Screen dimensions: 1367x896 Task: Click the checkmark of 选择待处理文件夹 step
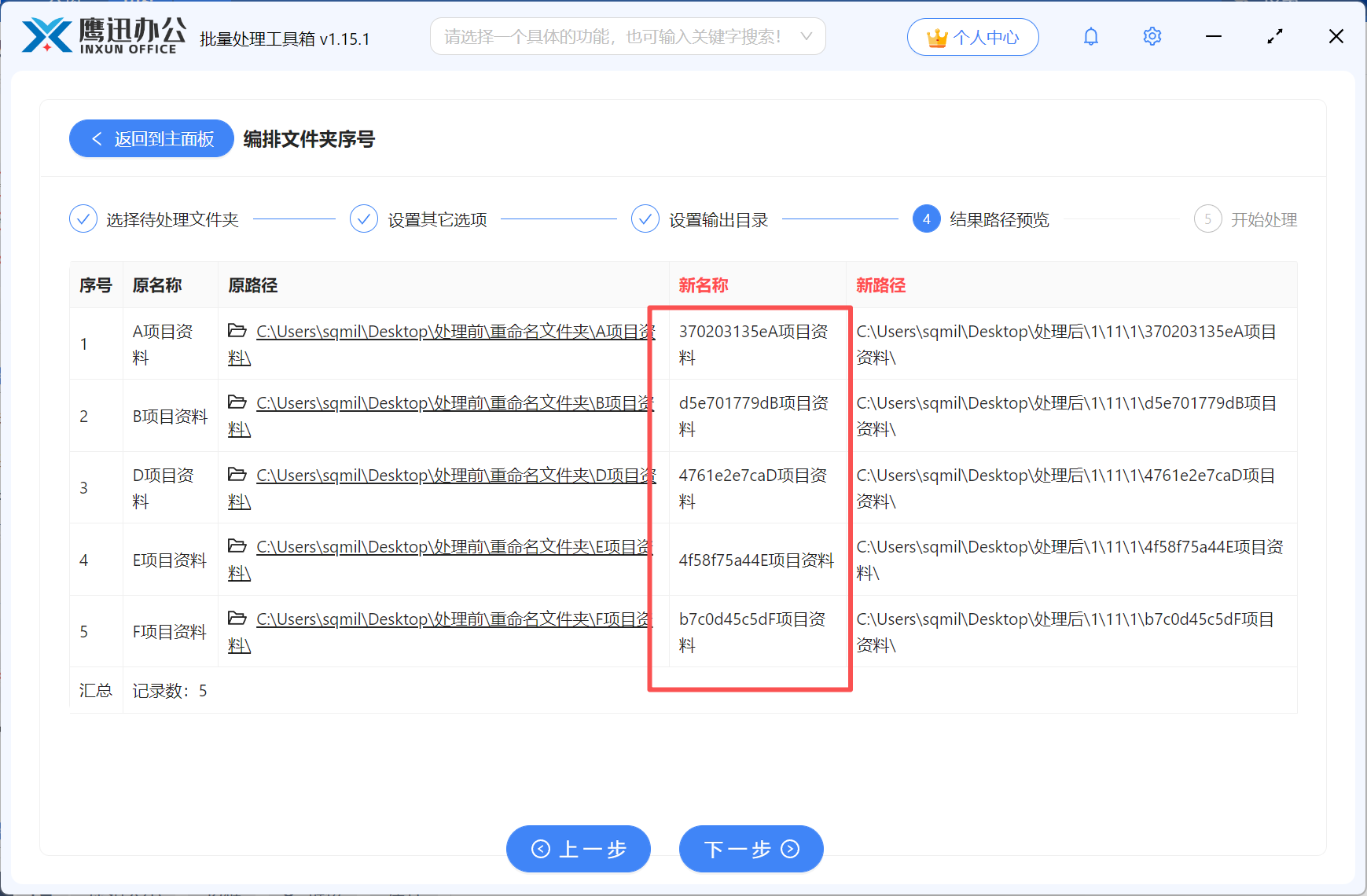click(83, 218)
